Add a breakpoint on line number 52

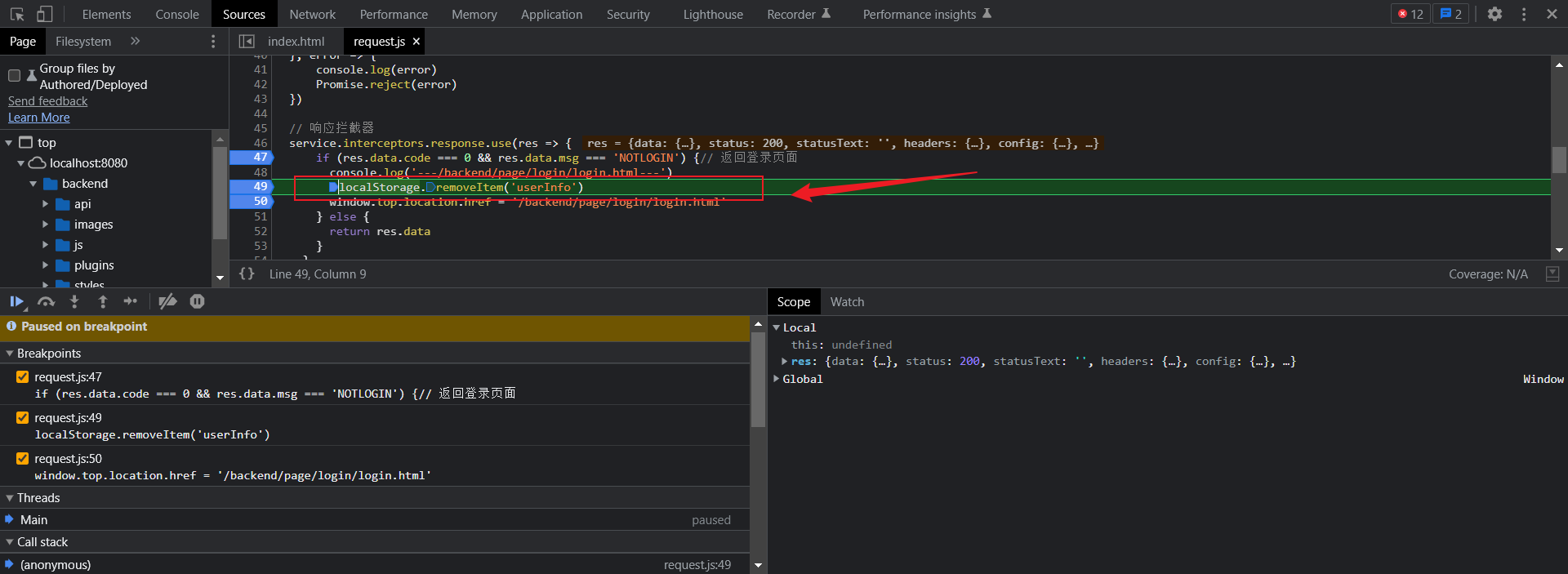[260, 231]
